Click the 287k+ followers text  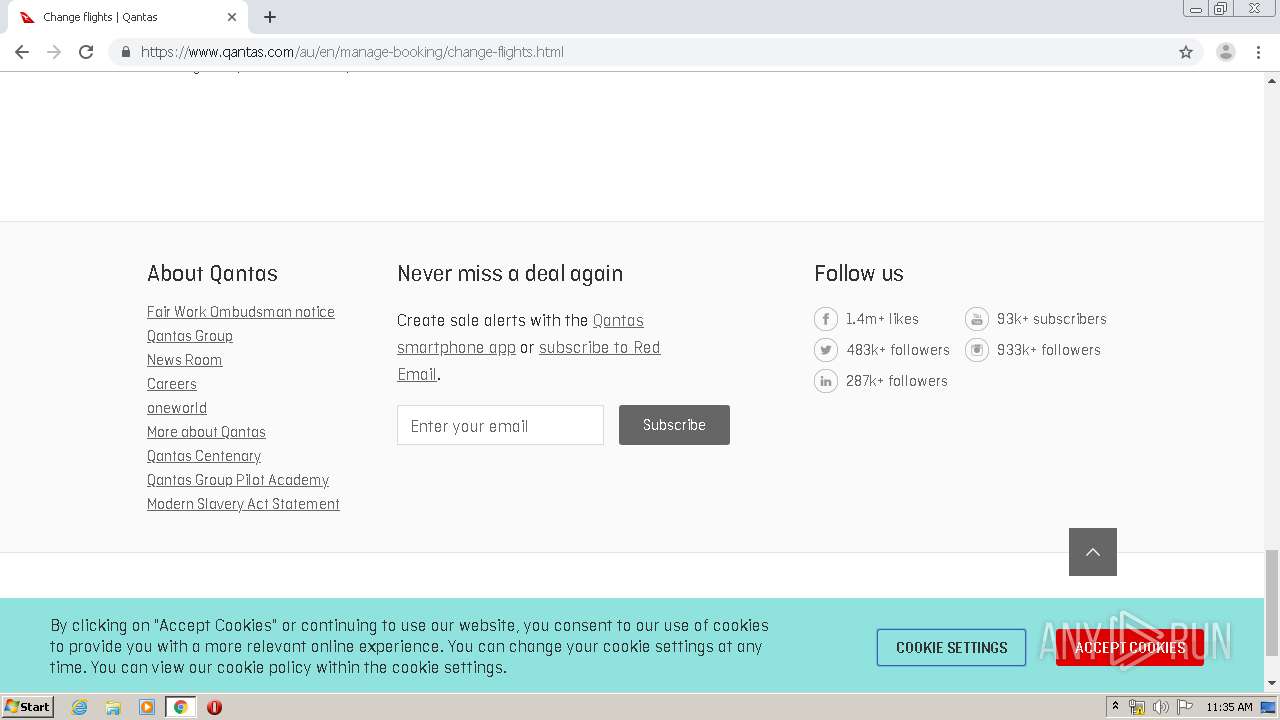coord(897,381)
